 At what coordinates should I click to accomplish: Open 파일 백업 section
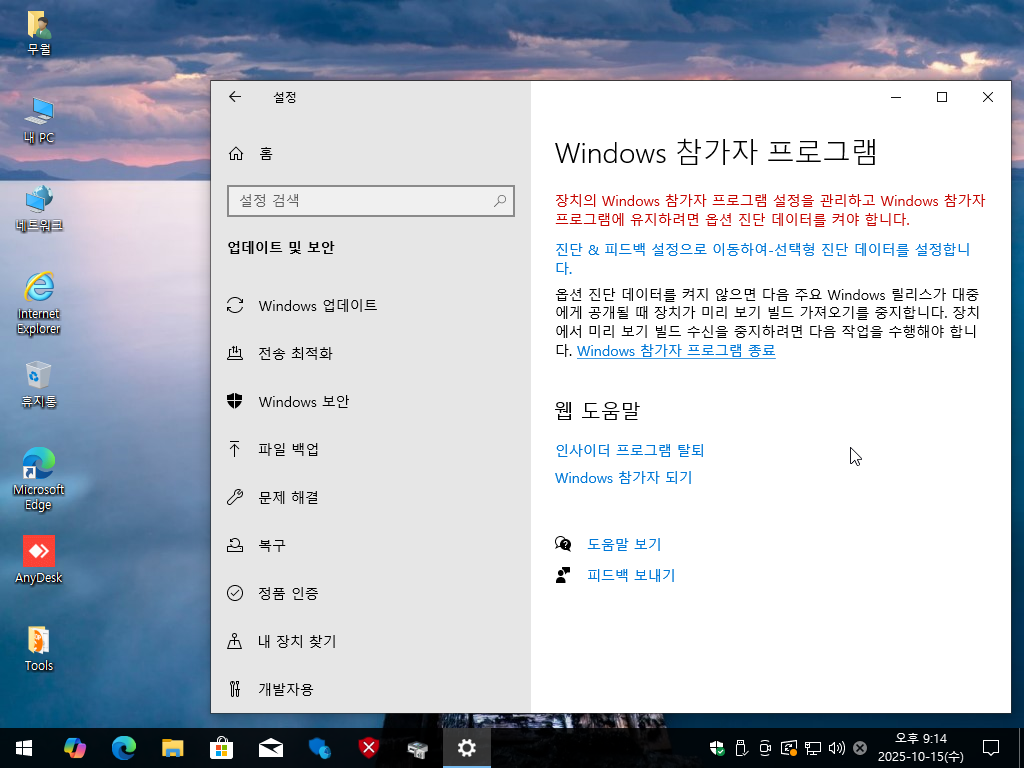click(370, 449)
